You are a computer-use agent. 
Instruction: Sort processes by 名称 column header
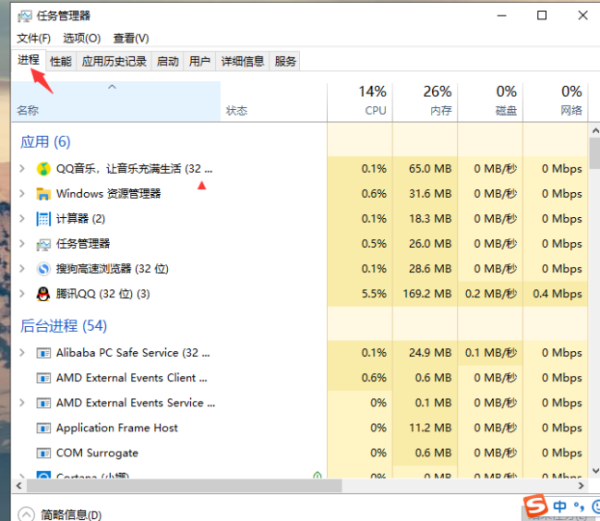click(x=116, y=102)
